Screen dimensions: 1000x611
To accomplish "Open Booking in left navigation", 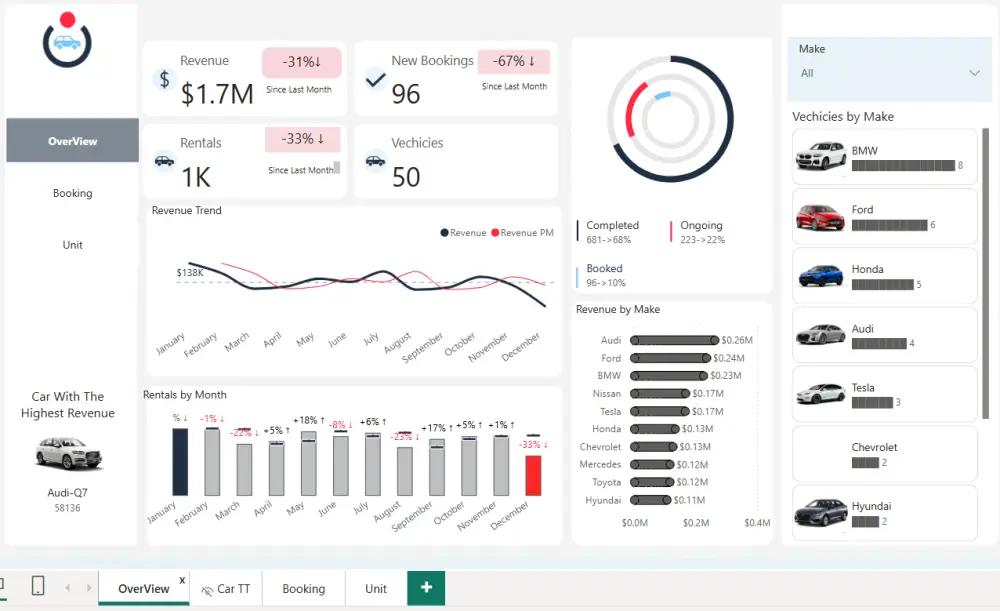I will click(x=72, y=193).
